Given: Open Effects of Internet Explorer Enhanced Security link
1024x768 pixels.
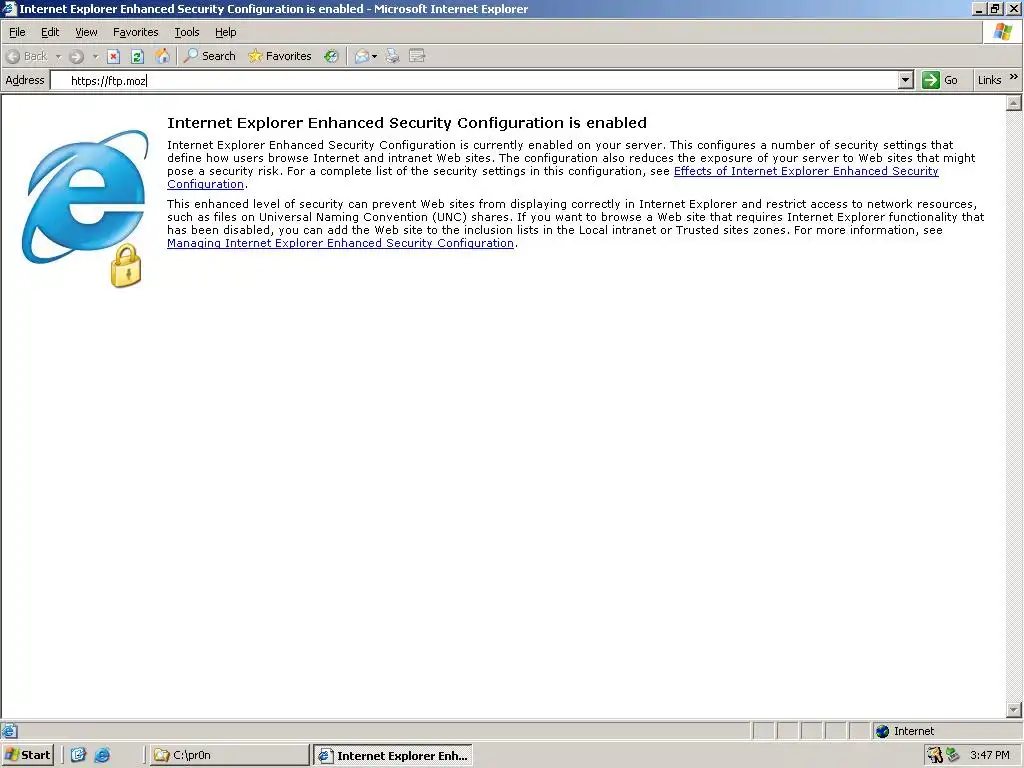Looking at the screenshot, I should tap(806, 171).
